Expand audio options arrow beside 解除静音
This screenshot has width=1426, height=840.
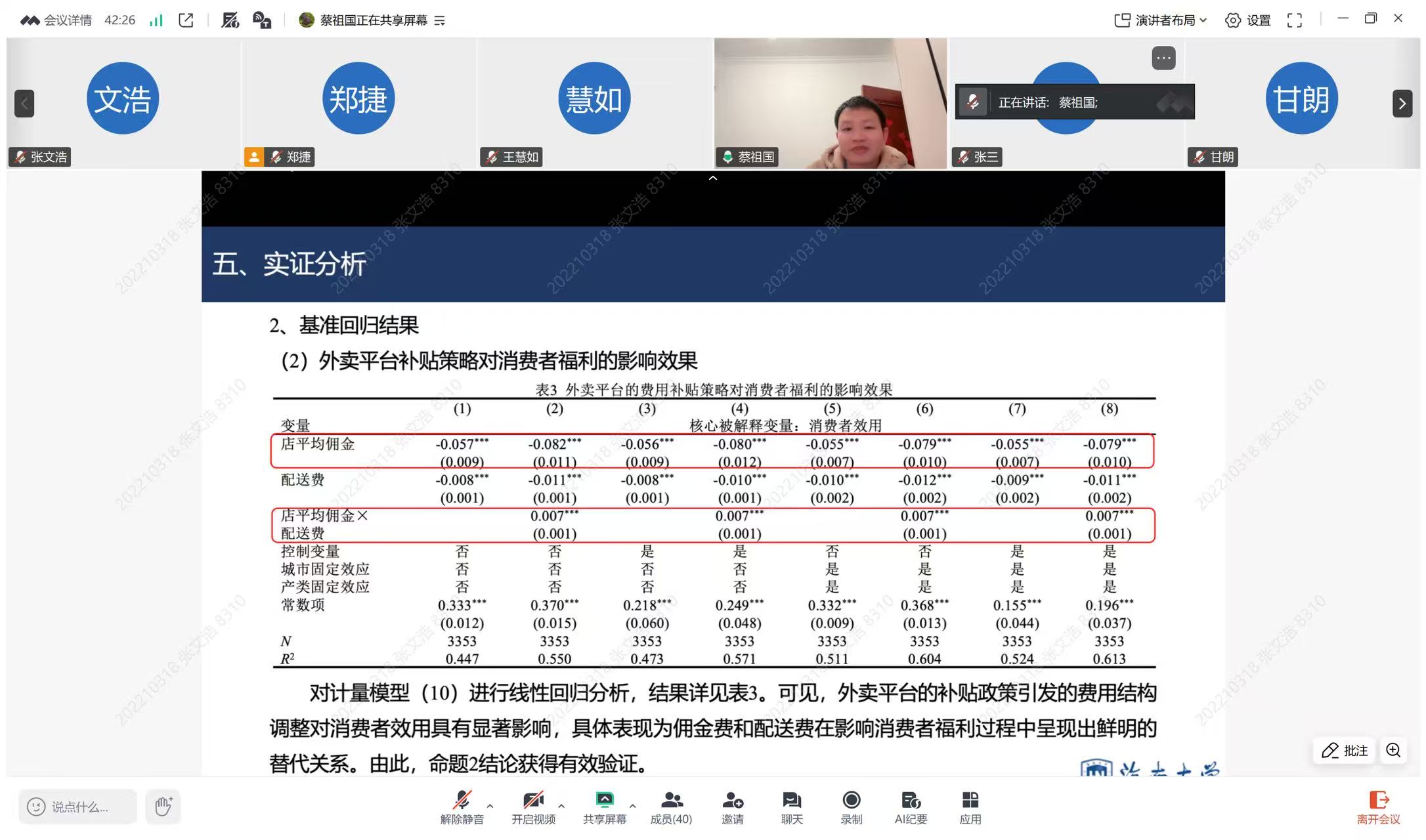(490, 805)
